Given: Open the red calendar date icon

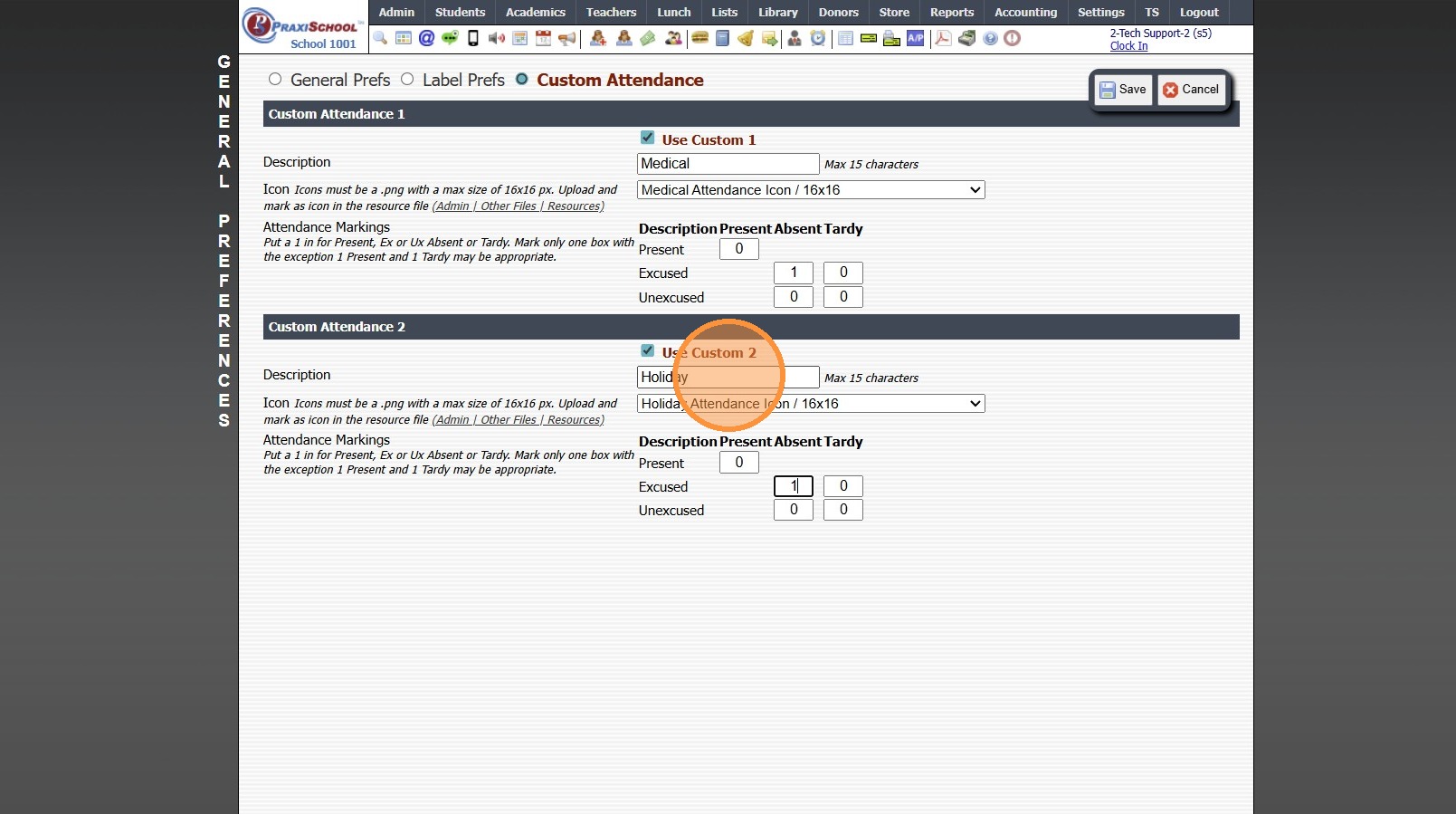Looking at the screenshot, I should (x=543, y=38).
